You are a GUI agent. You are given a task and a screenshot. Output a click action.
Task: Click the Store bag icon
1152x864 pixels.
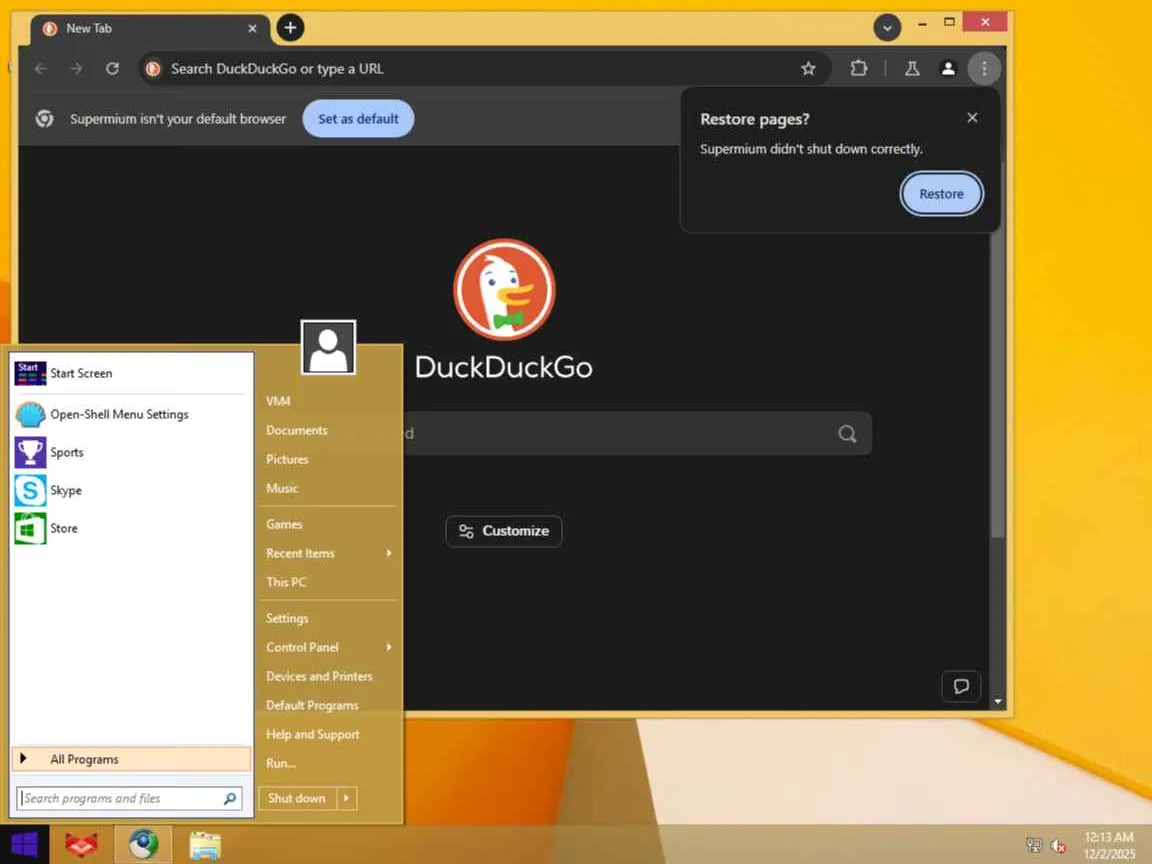point(30,528)
